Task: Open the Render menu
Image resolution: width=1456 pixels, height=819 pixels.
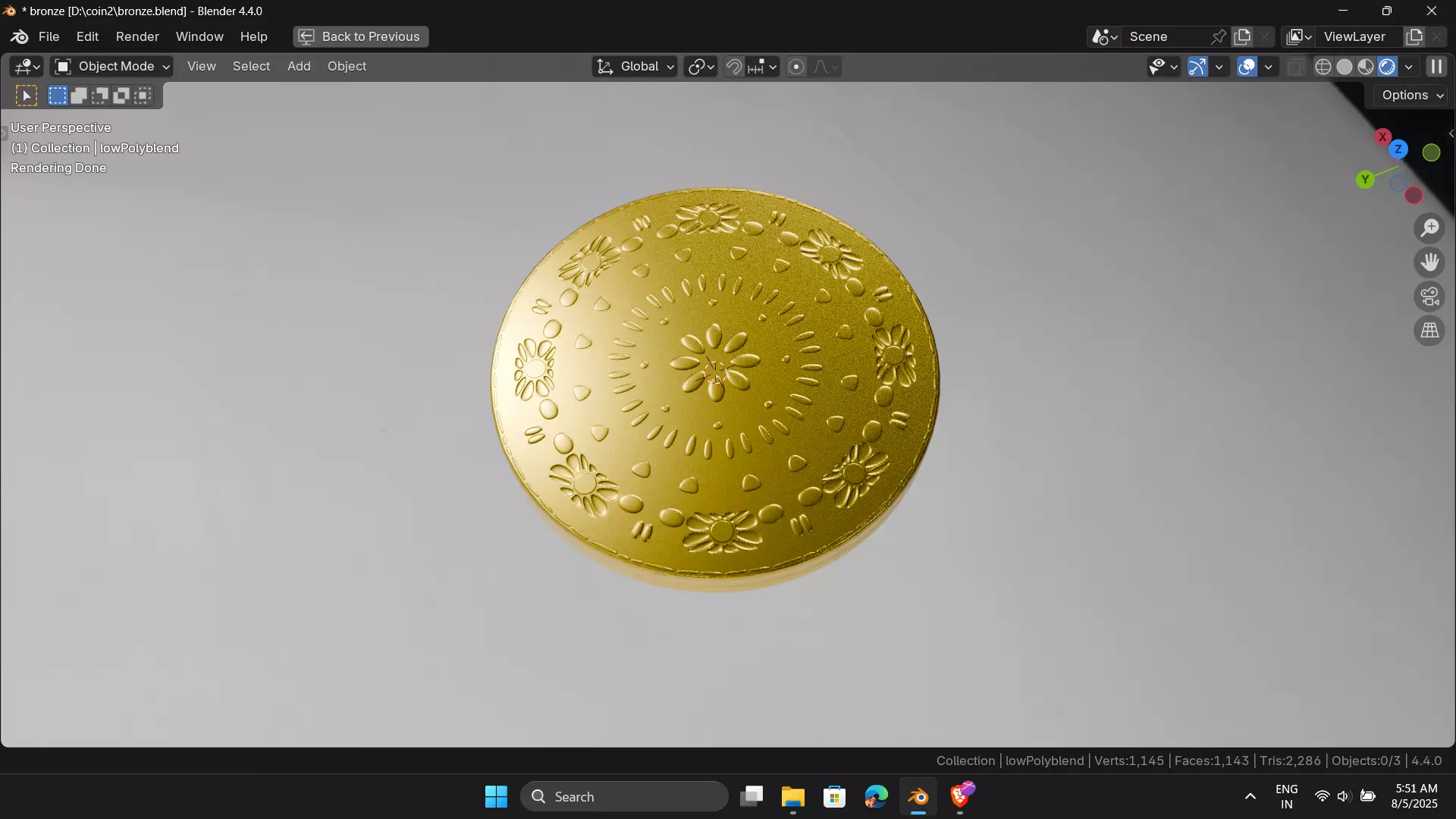Action: tap(137, 36)
